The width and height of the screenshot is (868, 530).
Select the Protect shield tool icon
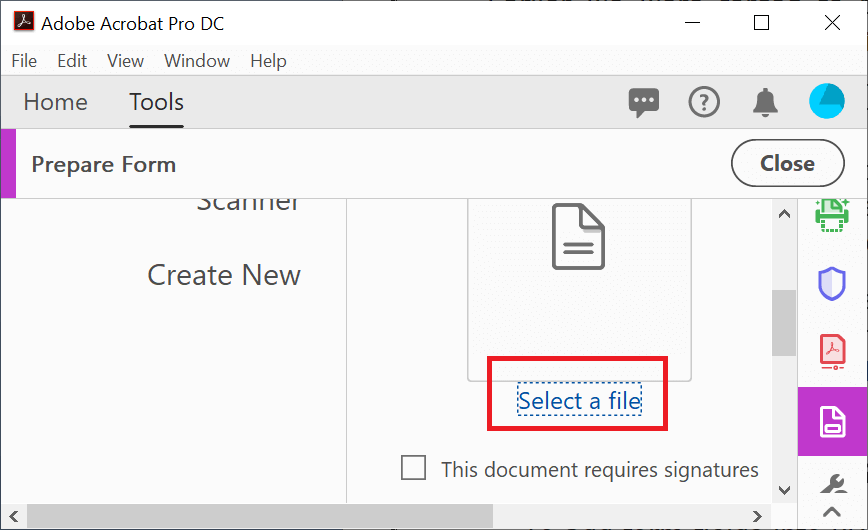[x=832, y=284]
